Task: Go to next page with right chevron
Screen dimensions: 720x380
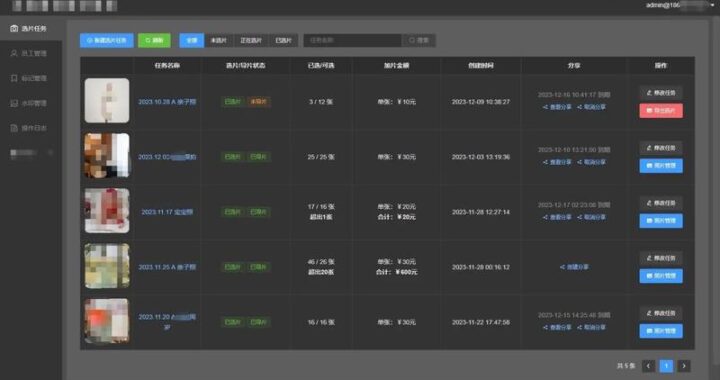Action: tap(684, 366)
